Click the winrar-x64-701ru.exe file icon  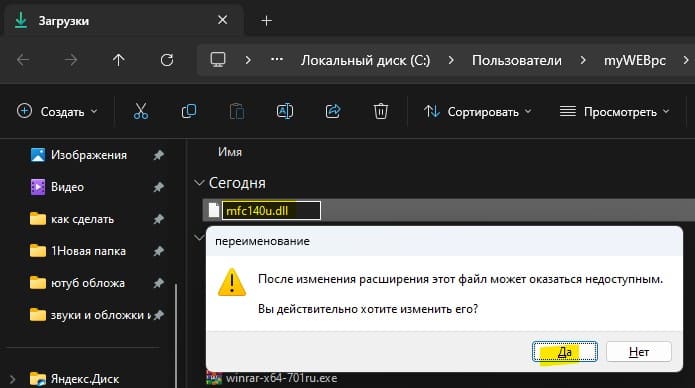214,378
